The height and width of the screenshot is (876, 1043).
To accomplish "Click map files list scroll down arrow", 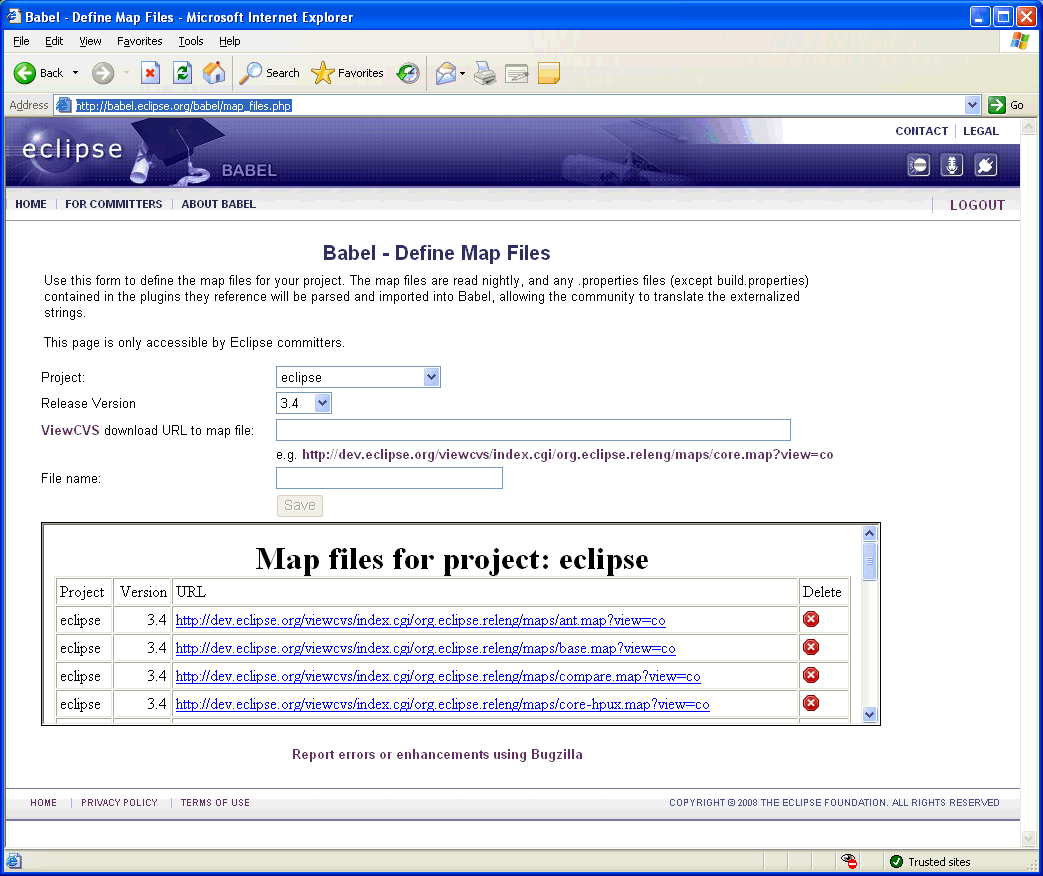I will point(869,714).
